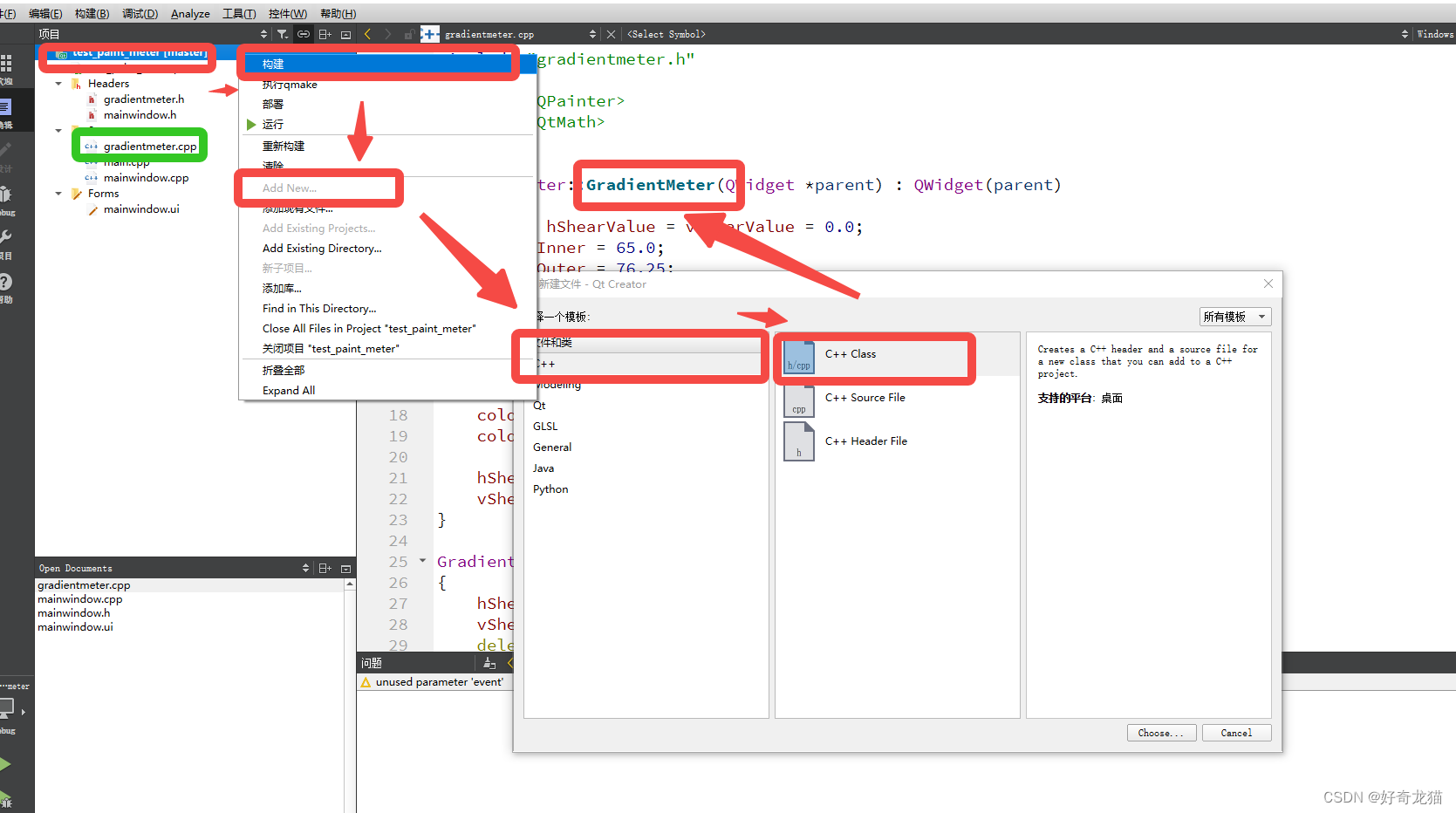Screen dimensions: 1456x813
Task: Open Projects mode wrench icon
Action: (x=6, y=237)
